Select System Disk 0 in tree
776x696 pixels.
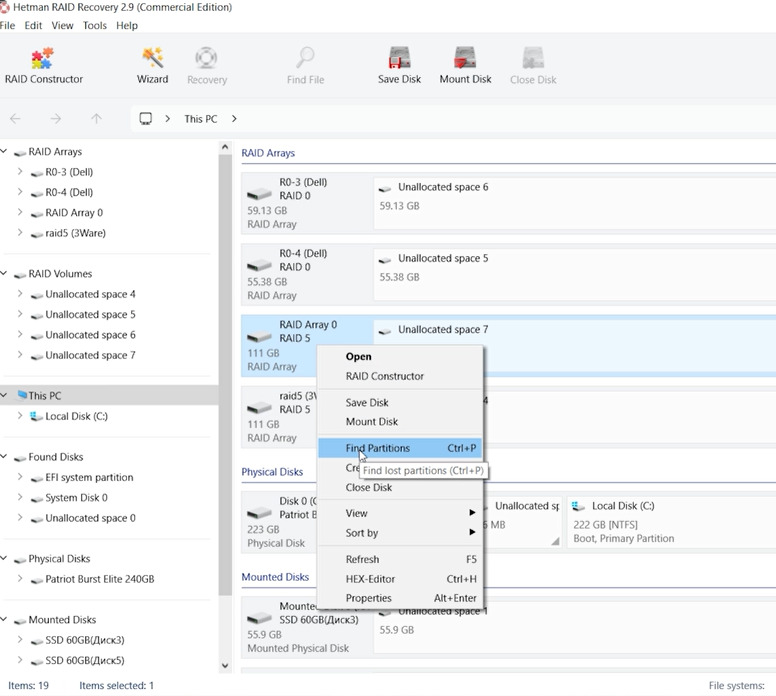click(76, 497)
